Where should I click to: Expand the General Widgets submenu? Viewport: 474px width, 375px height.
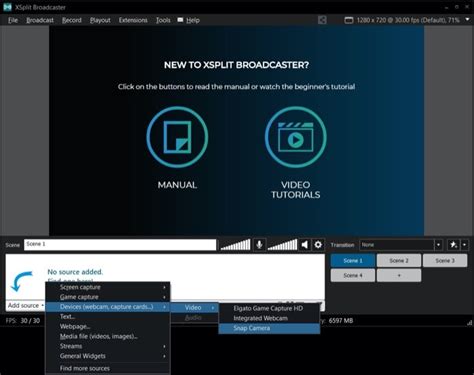108,356
